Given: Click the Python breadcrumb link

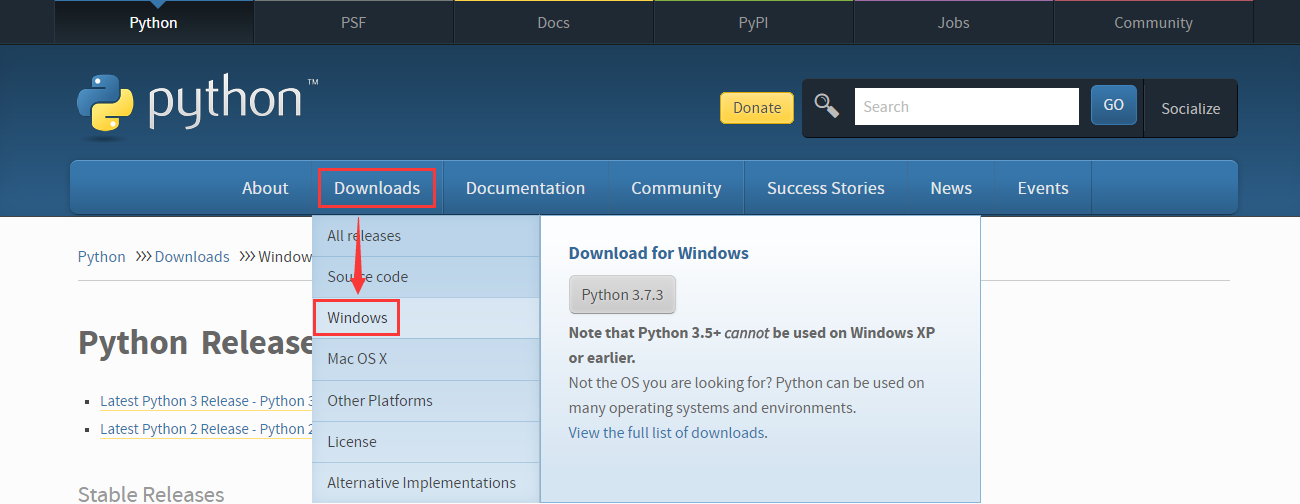Looking at the screenshot, I should click(102, 257).
